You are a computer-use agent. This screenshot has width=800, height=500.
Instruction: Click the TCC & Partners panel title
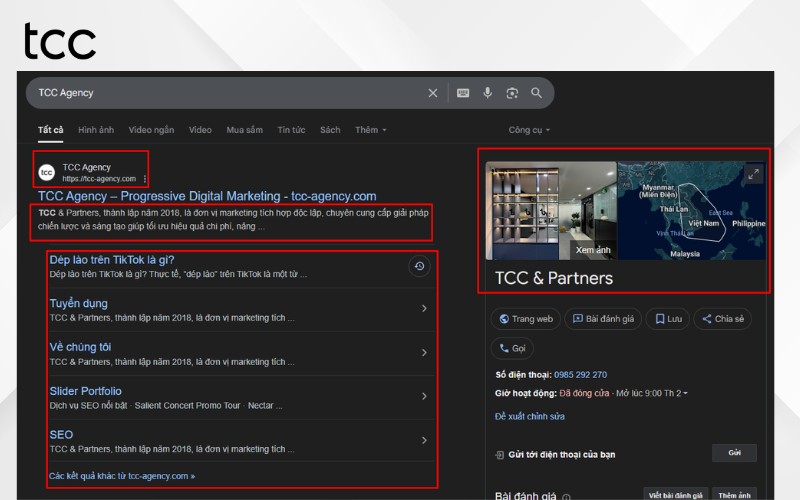554,278
